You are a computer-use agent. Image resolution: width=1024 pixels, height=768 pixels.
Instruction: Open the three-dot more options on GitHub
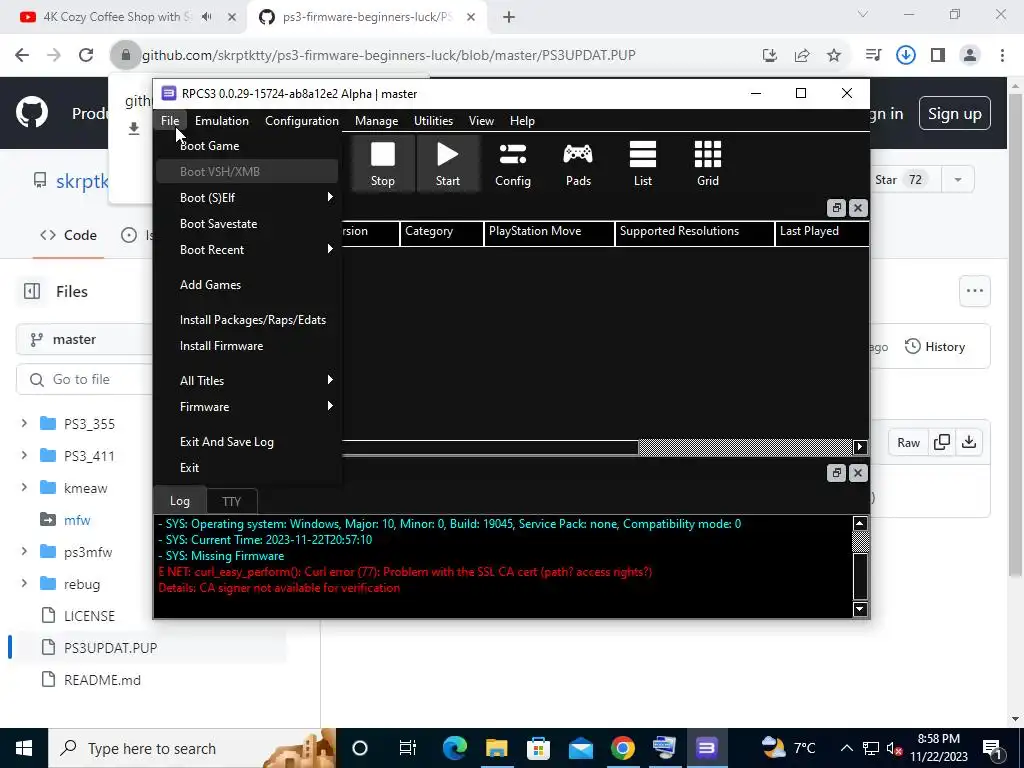pyautogui.click(x=974, y=291)
